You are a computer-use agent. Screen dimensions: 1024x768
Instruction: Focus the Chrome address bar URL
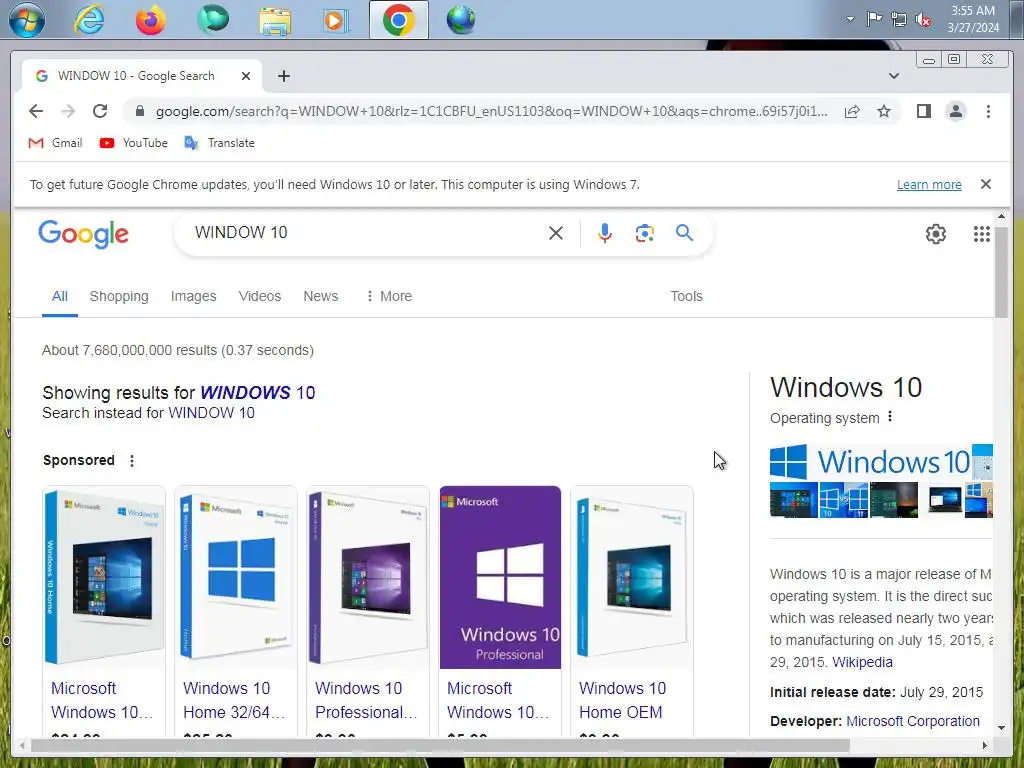[491, 111]
